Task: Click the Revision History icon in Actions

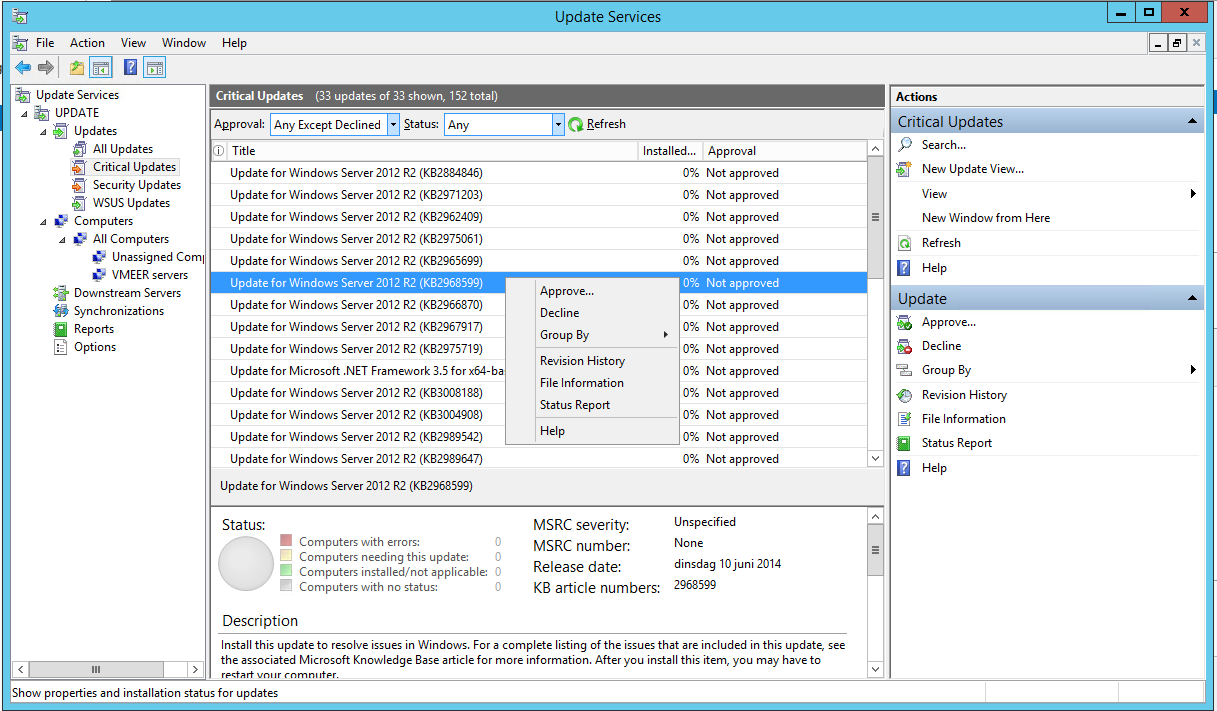Action: (x=905, y=395)
